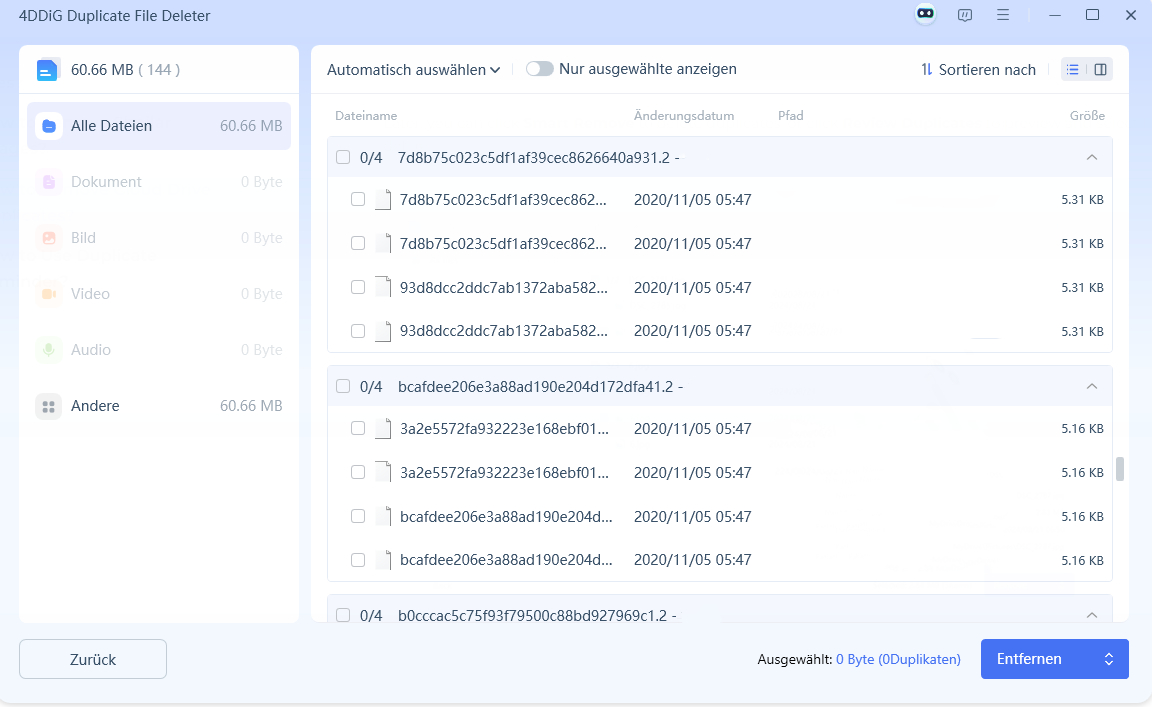The height and width of the screenshot is (707, 1152).
Task: Check the bcafdee206e3a88ad190e204d172dfa41.2 group checkbox
Action: tap(343, 386)
